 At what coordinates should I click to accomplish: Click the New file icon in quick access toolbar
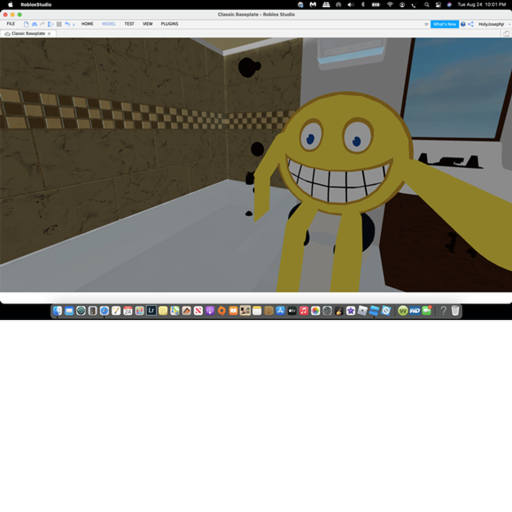26,24
